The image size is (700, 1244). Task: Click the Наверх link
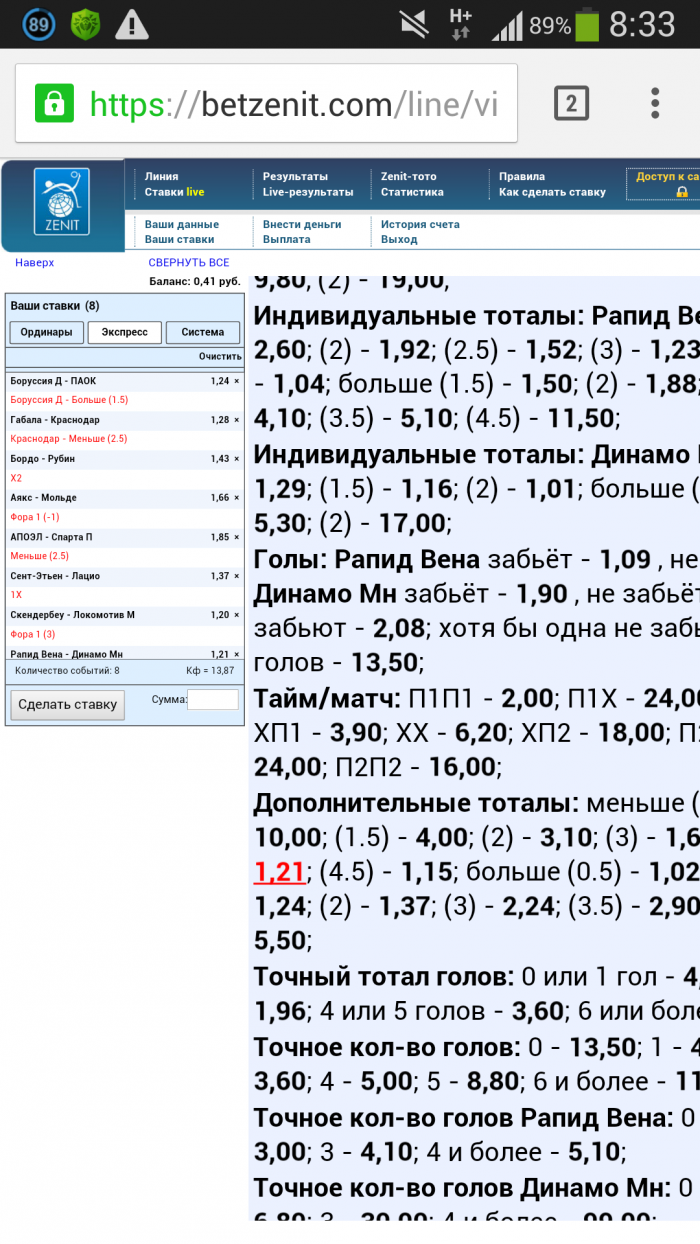(x=35, y=263)
